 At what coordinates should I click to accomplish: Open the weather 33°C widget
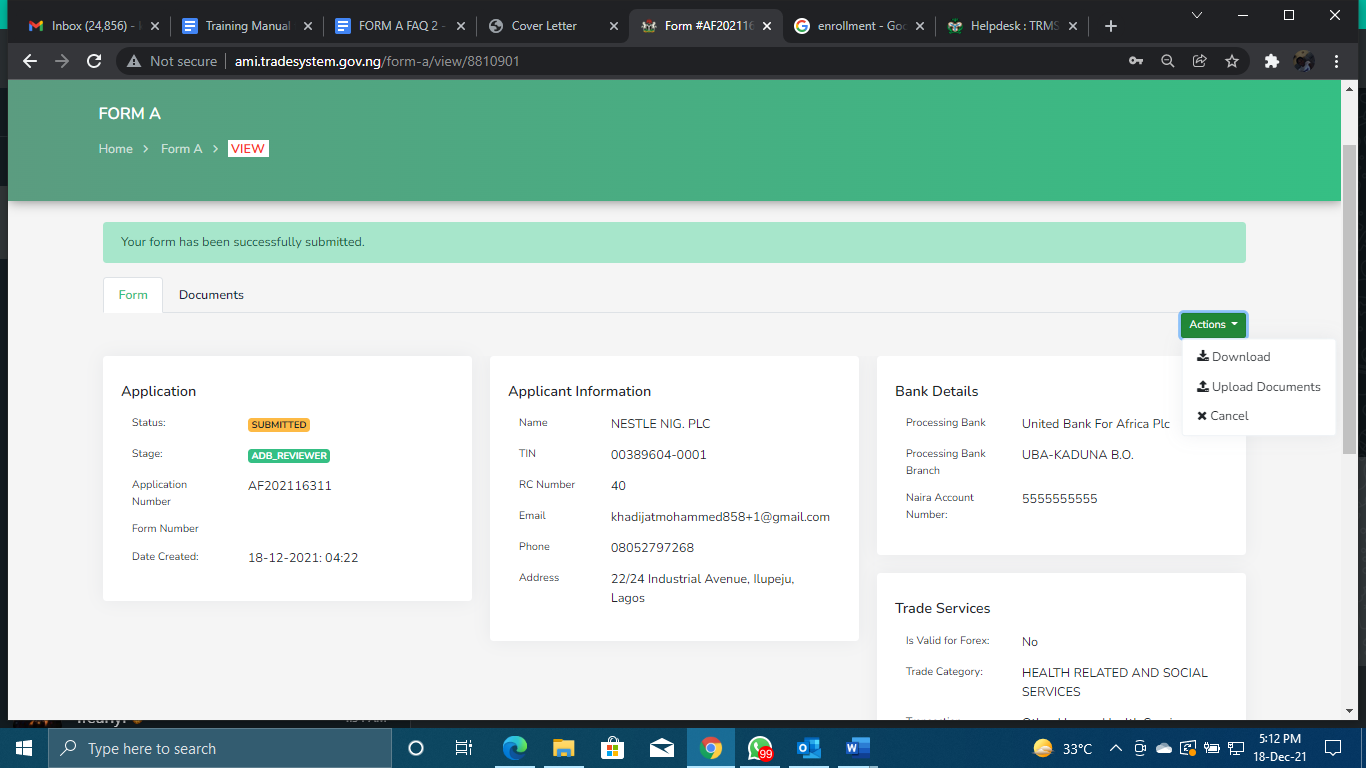(1062, 748)
